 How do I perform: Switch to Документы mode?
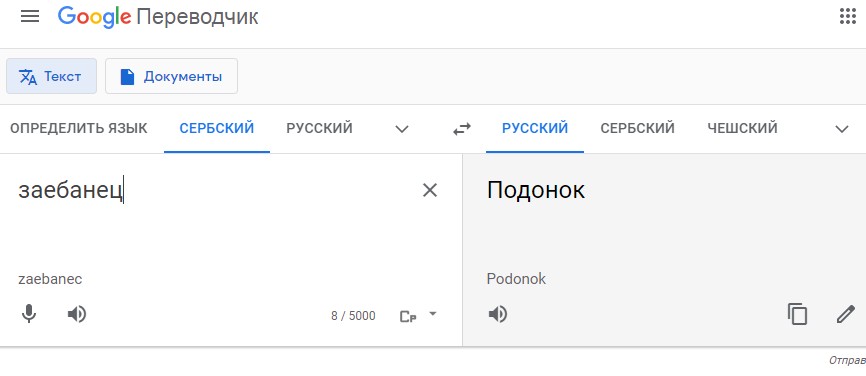click(x=172, y=76)
